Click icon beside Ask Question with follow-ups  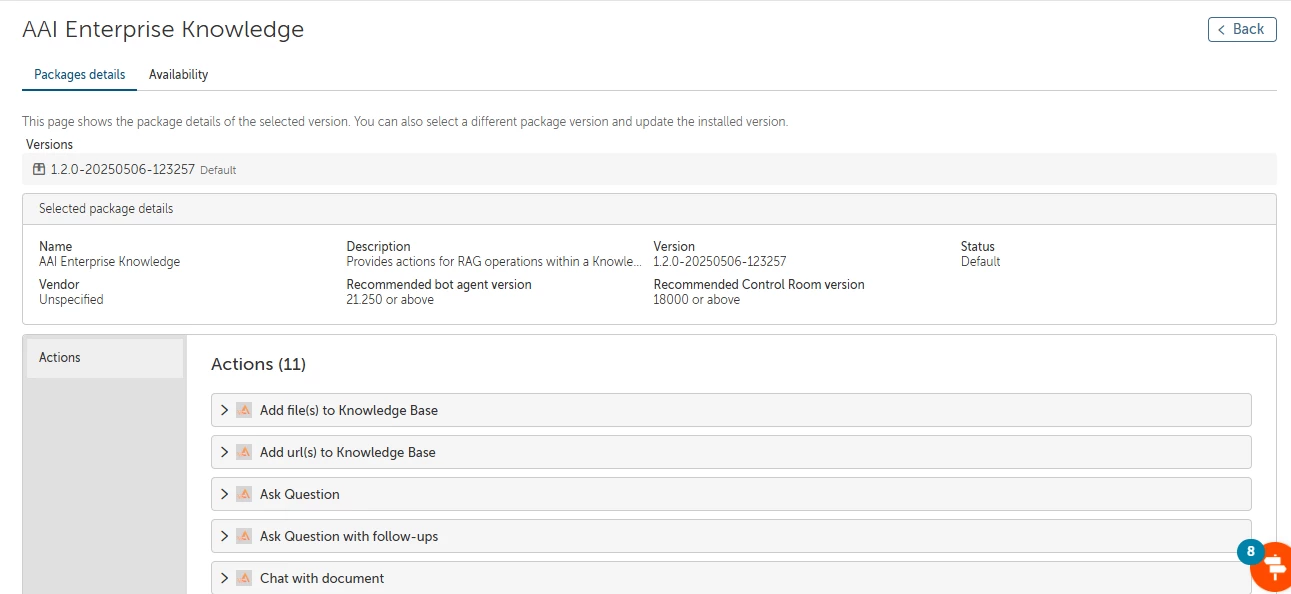(x=244, y=536)
